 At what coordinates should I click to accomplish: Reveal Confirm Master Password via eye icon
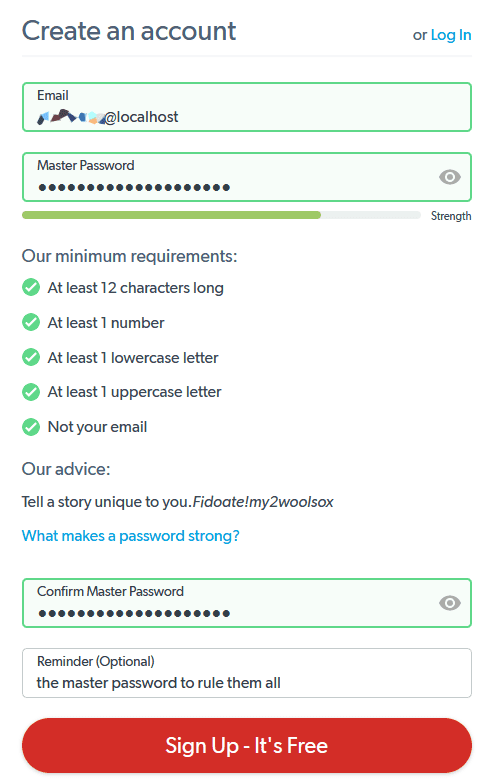pyautogui.click(x=449, y=603)
